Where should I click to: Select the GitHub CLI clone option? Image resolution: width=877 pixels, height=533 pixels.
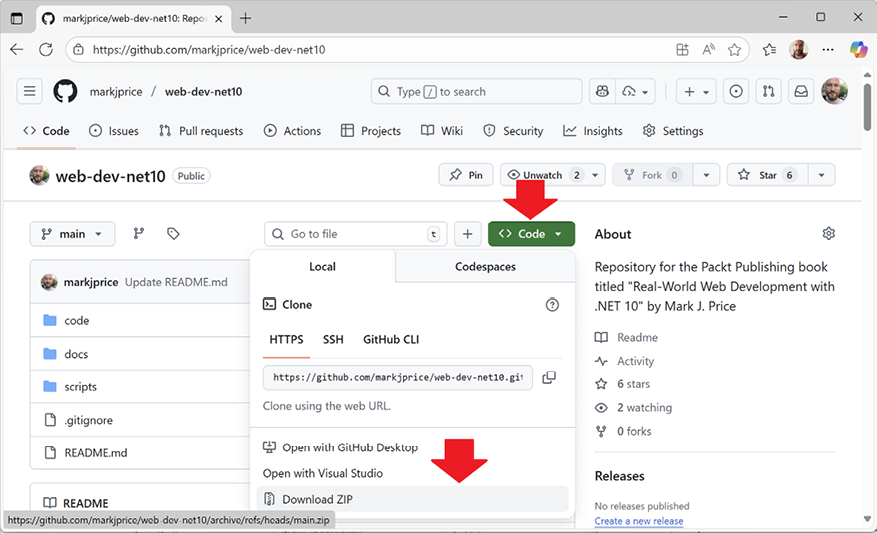391,339
